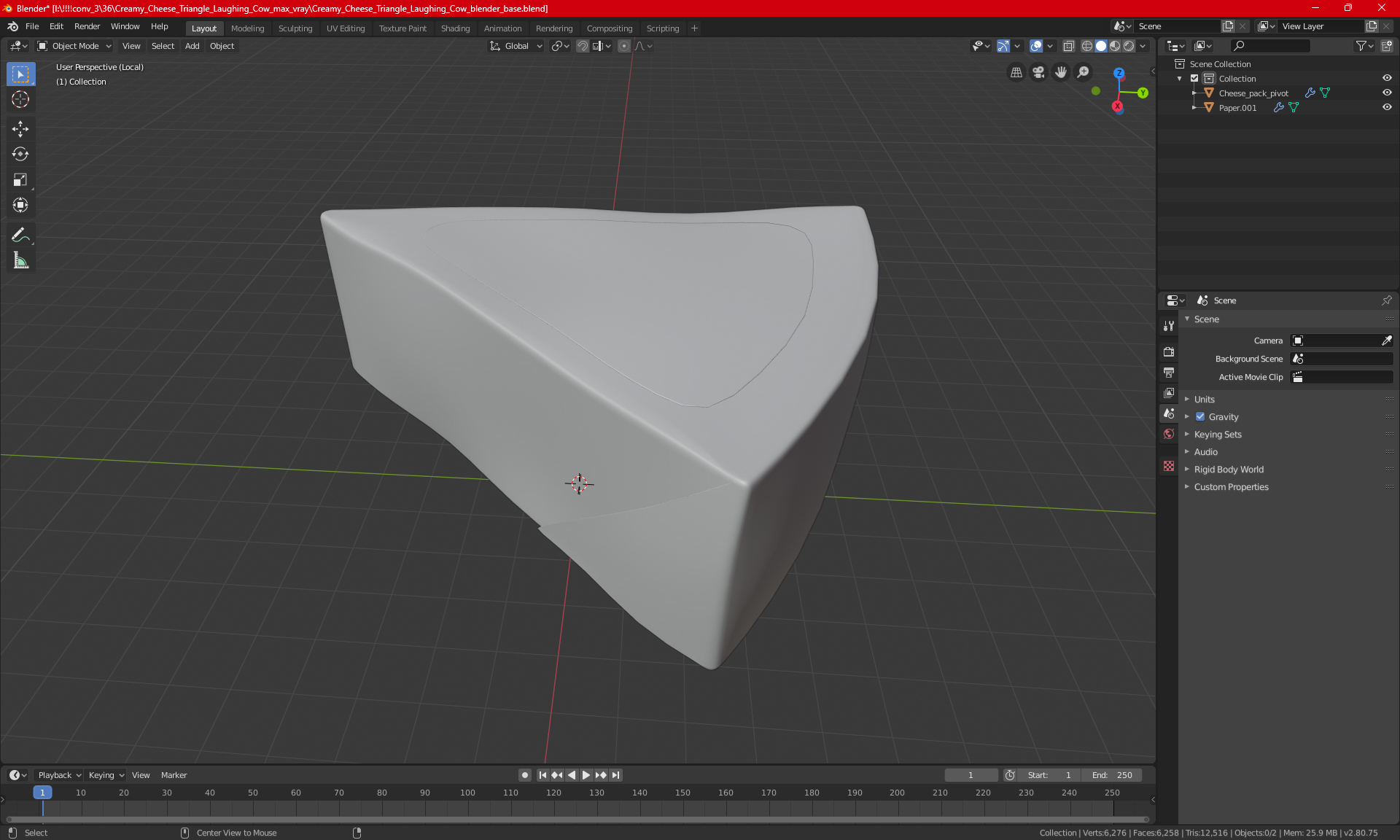Viewport: 1400px width, 840px height.
Task: Open the World properties tab
Action: point(1169,434)
